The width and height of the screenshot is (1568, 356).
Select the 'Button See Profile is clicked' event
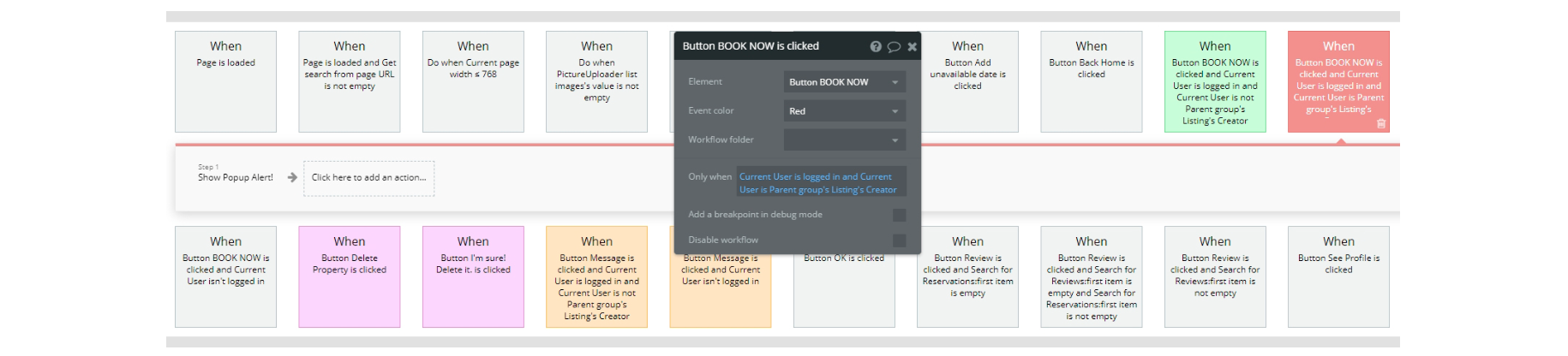point(1338,276)
